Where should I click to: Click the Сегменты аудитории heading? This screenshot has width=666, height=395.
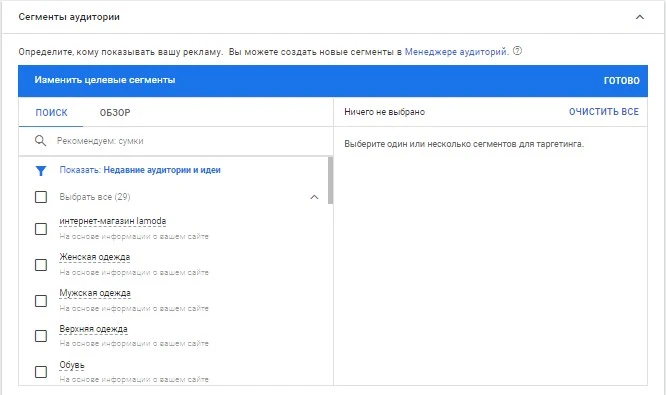69,17
